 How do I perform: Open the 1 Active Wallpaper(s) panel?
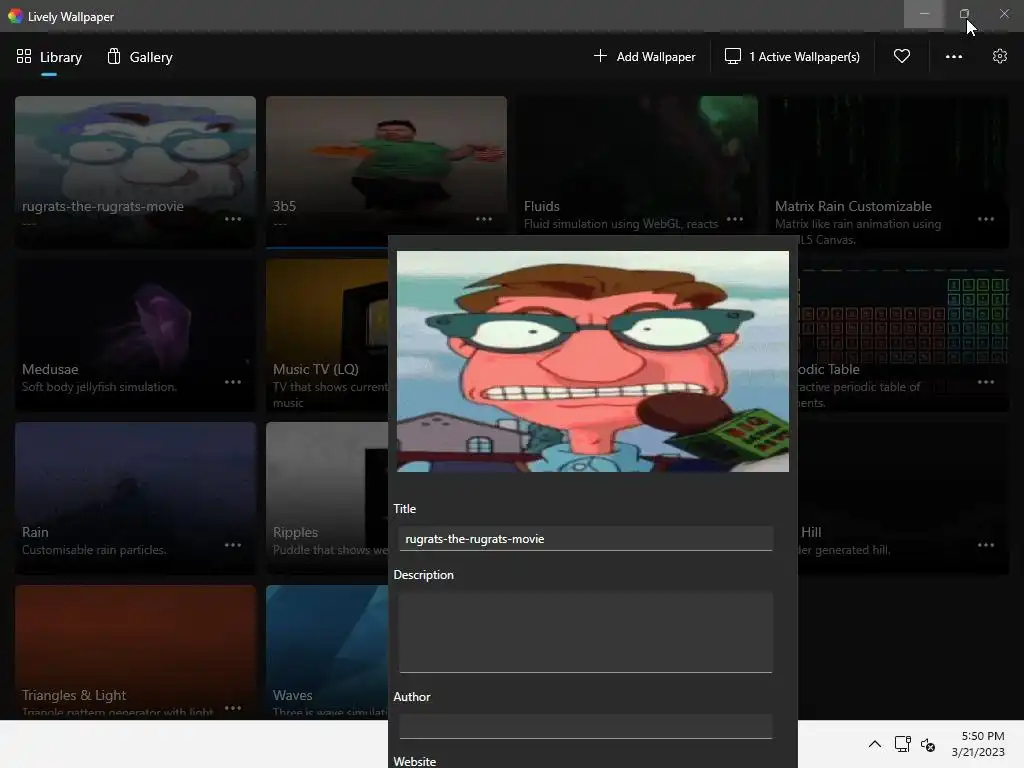[x=792, y=57]
